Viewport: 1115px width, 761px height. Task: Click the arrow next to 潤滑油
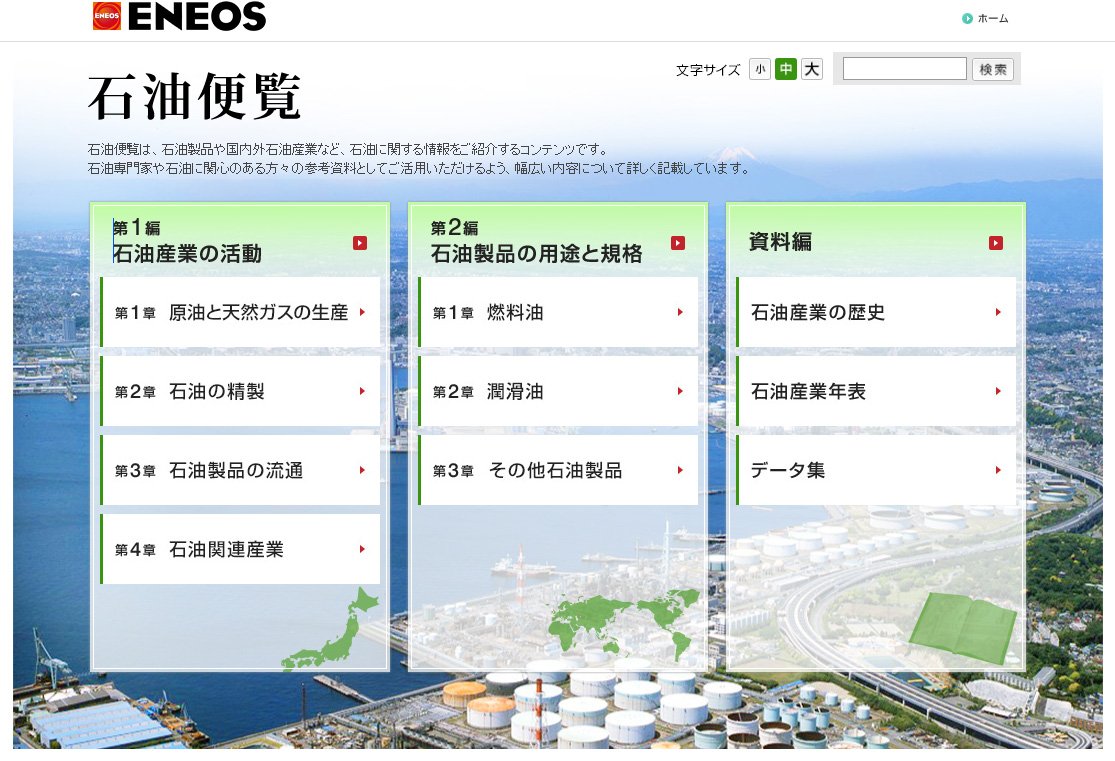tap(680, 391)
